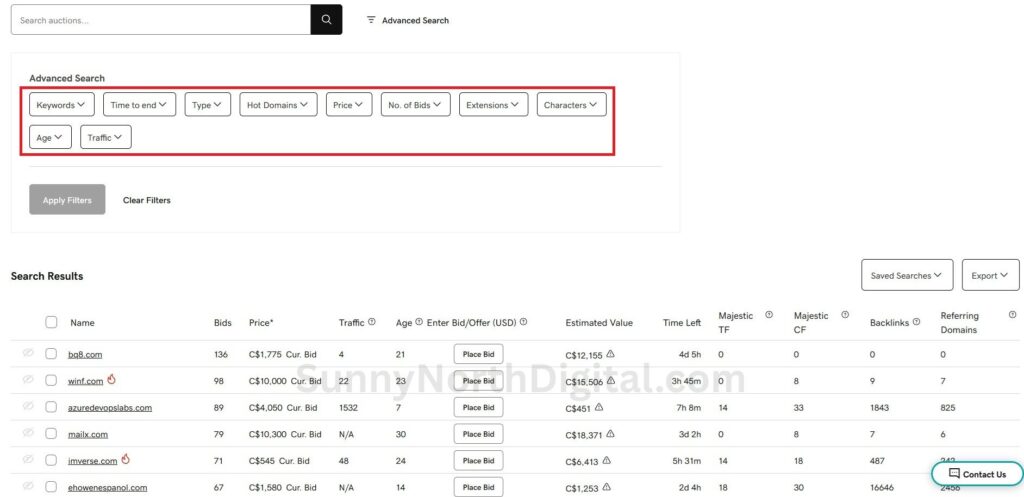Image resolution: width=1024 pixels, height=497 pixels.
Task: Open the Keywords filter dropdown
Action: [62, 105]
